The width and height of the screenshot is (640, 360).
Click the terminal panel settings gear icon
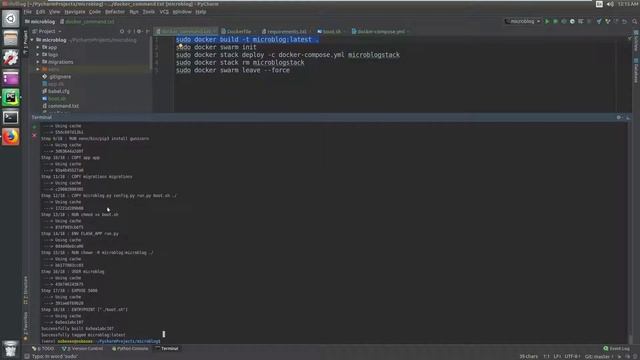[x=619, y=118]
